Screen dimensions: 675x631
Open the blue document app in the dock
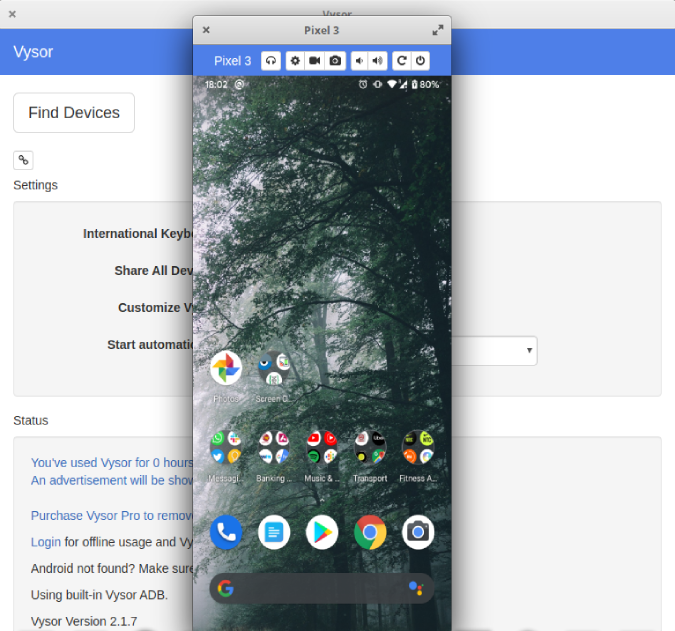274,532
